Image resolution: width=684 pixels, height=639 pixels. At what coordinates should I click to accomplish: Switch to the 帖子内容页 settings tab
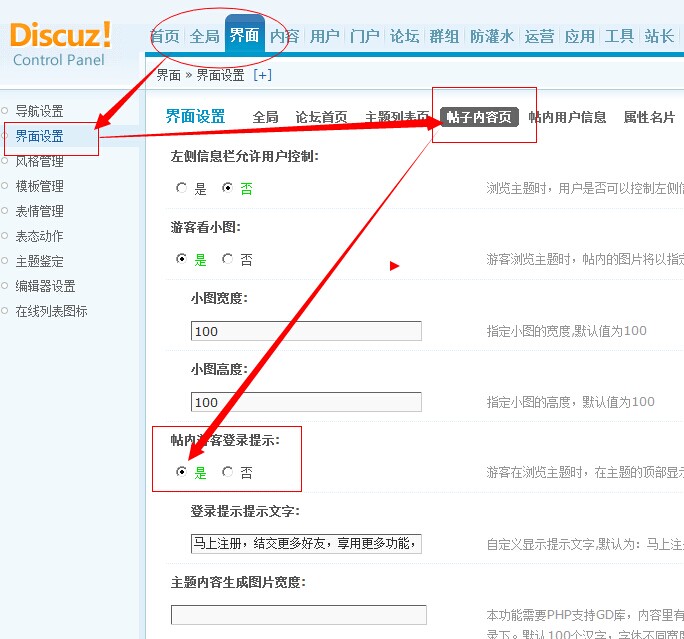[479, 117]
